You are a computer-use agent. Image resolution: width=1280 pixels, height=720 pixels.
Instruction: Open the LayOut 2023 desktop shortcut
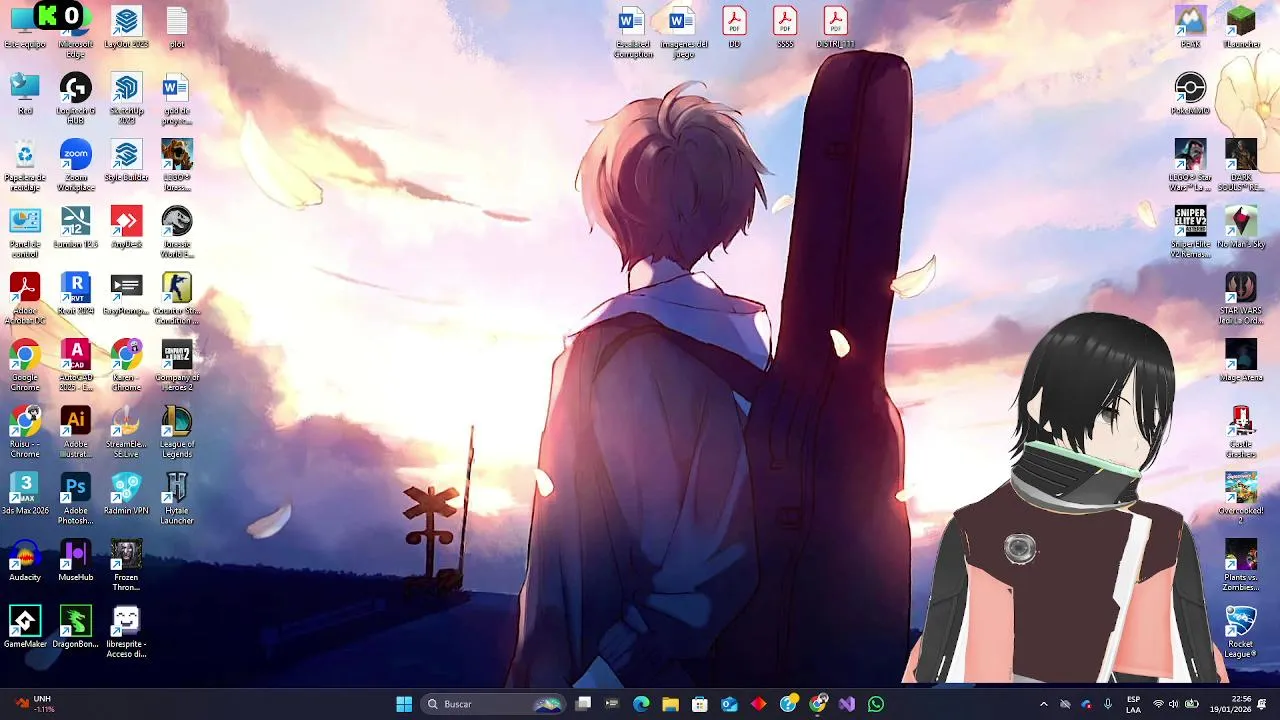click(x=126, y=28)
